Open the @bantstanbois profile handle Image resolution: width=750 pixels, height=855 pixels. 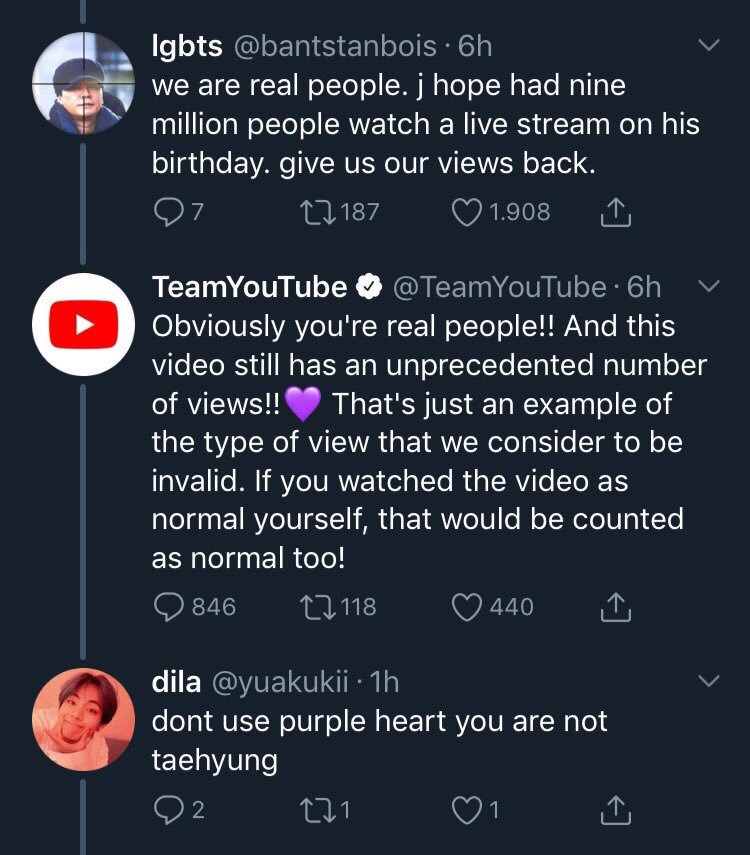pyautogui.click(x=335, y=46)
